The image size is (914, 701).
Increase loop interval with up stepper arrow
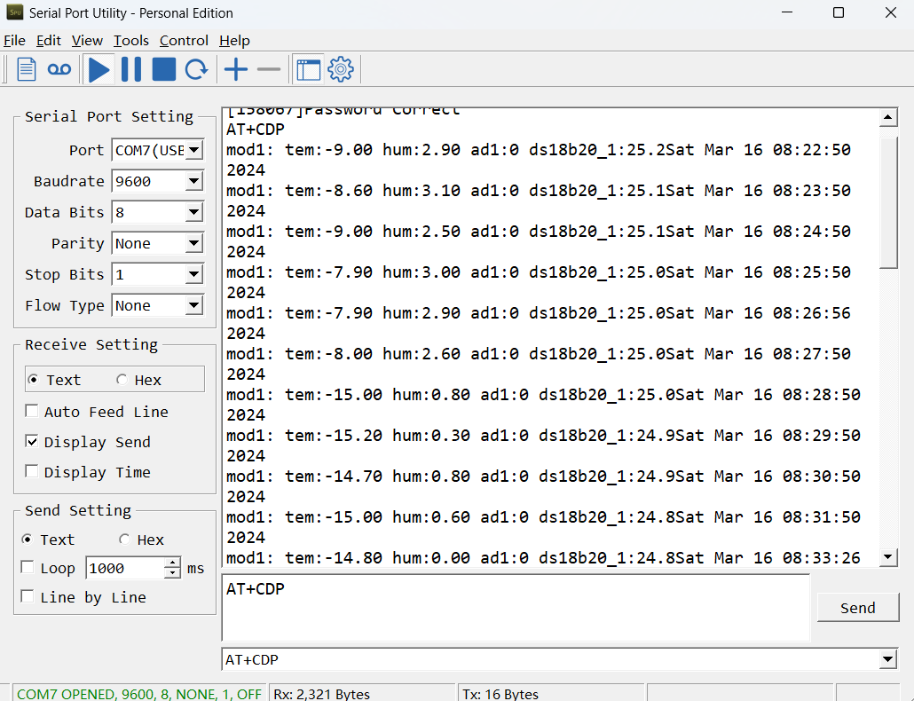172,562
